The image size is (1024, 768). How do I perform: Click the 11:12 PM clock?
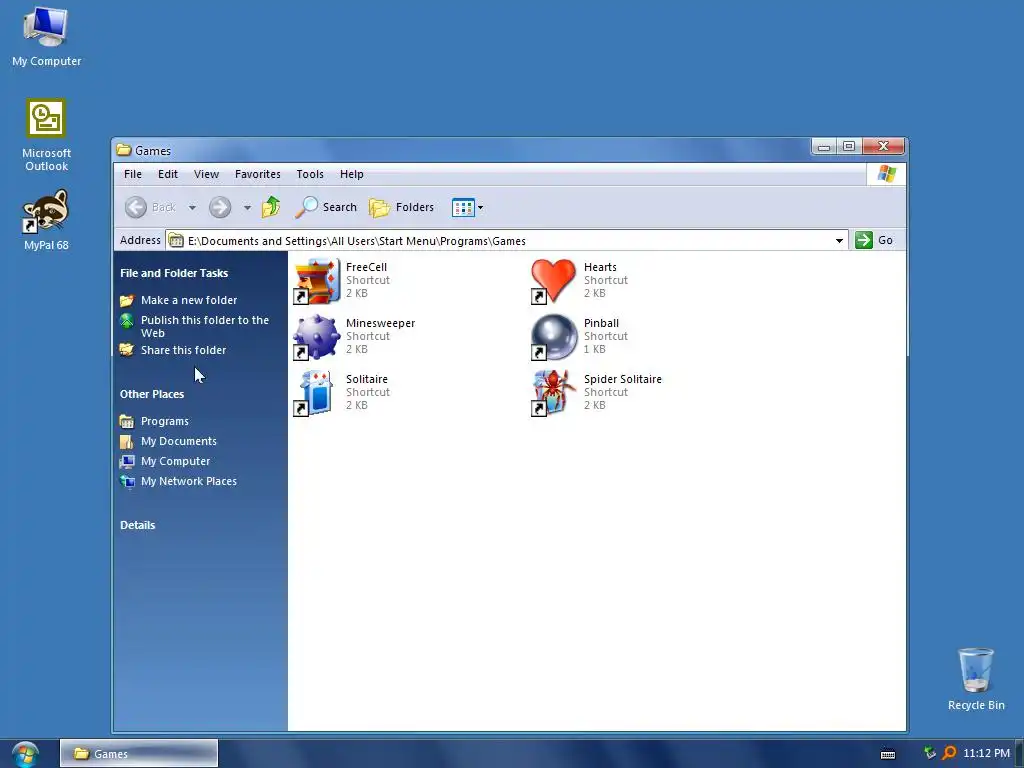tap(986, 754)
